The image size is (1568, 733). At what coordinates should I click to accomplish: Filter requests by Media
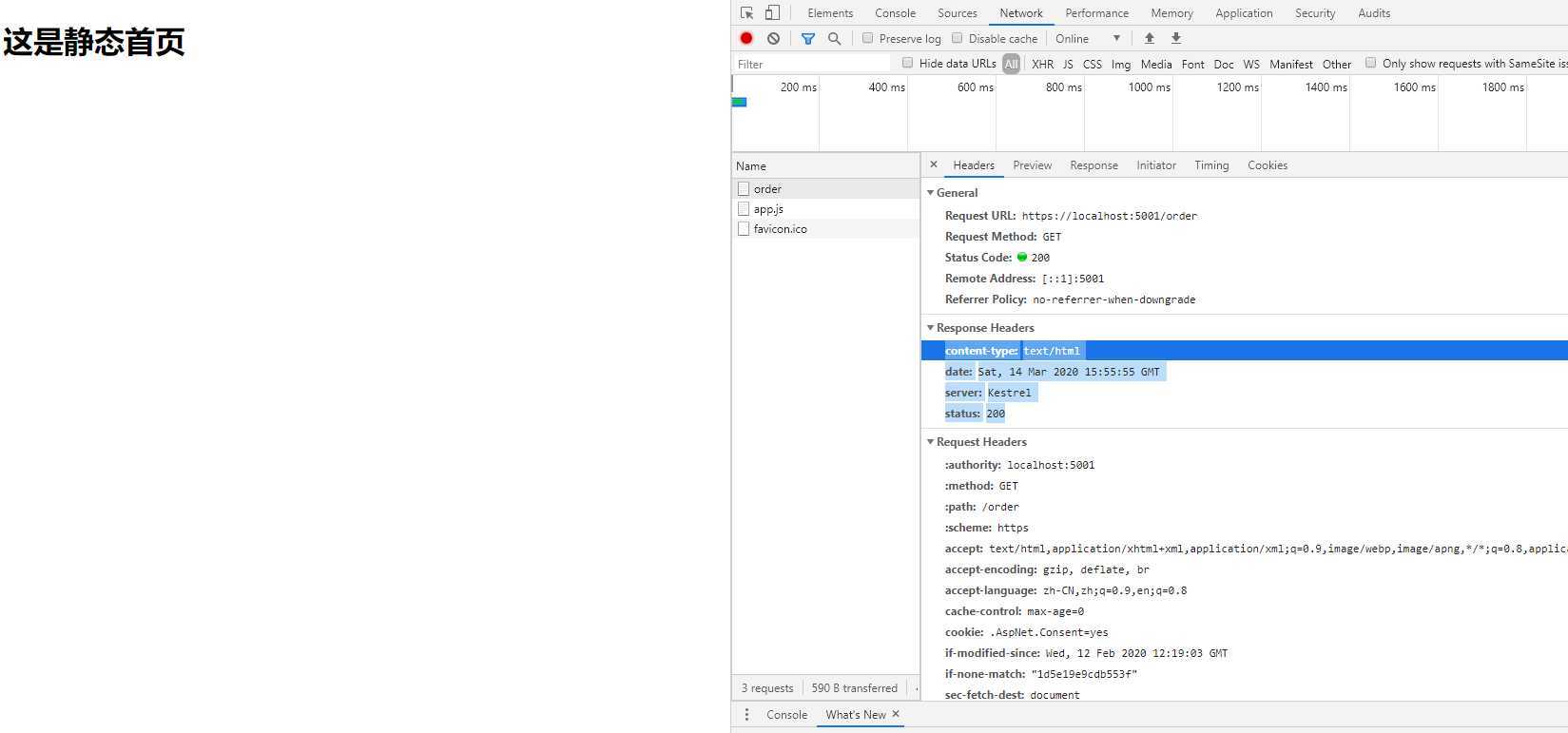pyautogui.click(x=1156, y=64)
